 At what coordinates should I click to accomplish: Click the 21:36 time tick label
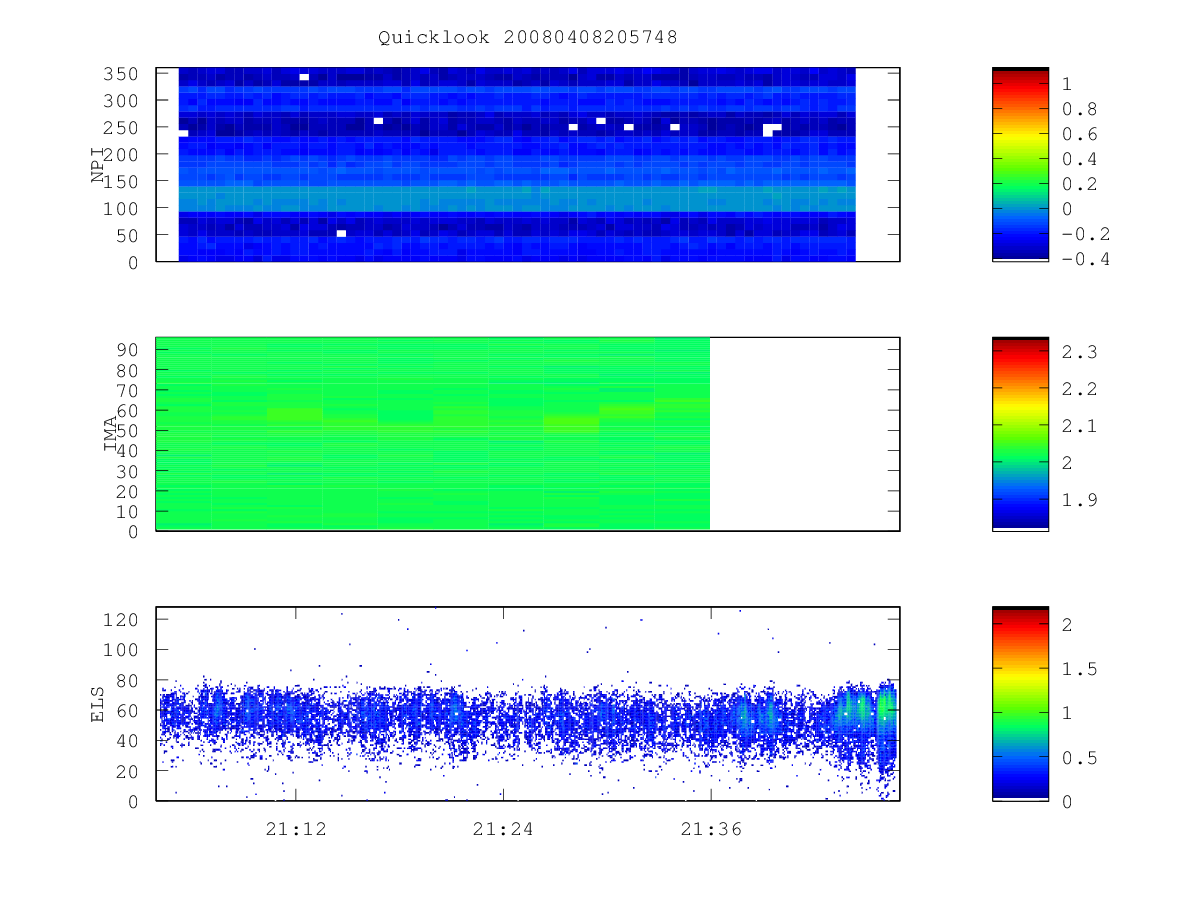pos(710,829)
